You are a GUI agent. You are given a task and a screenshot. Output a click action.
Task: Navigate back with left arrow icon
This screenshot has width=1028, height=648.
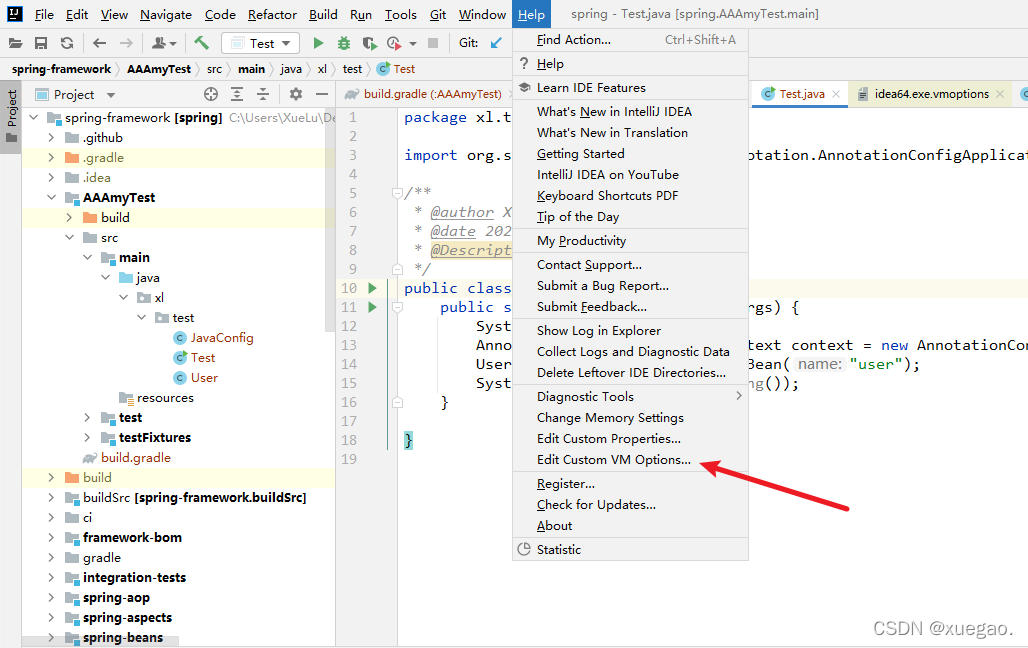click(100, 43)
